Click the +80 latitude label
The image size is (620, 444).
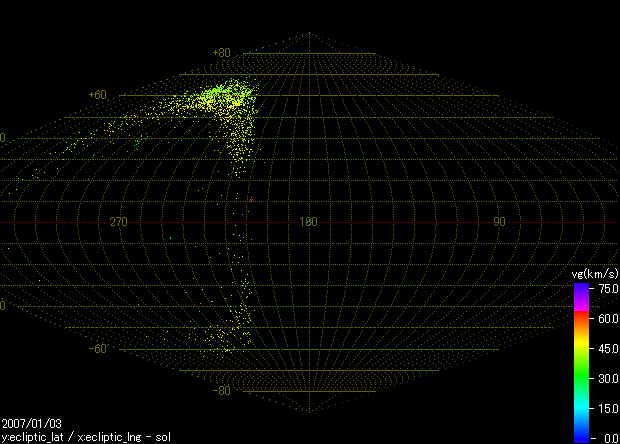(x=221, y=53)
